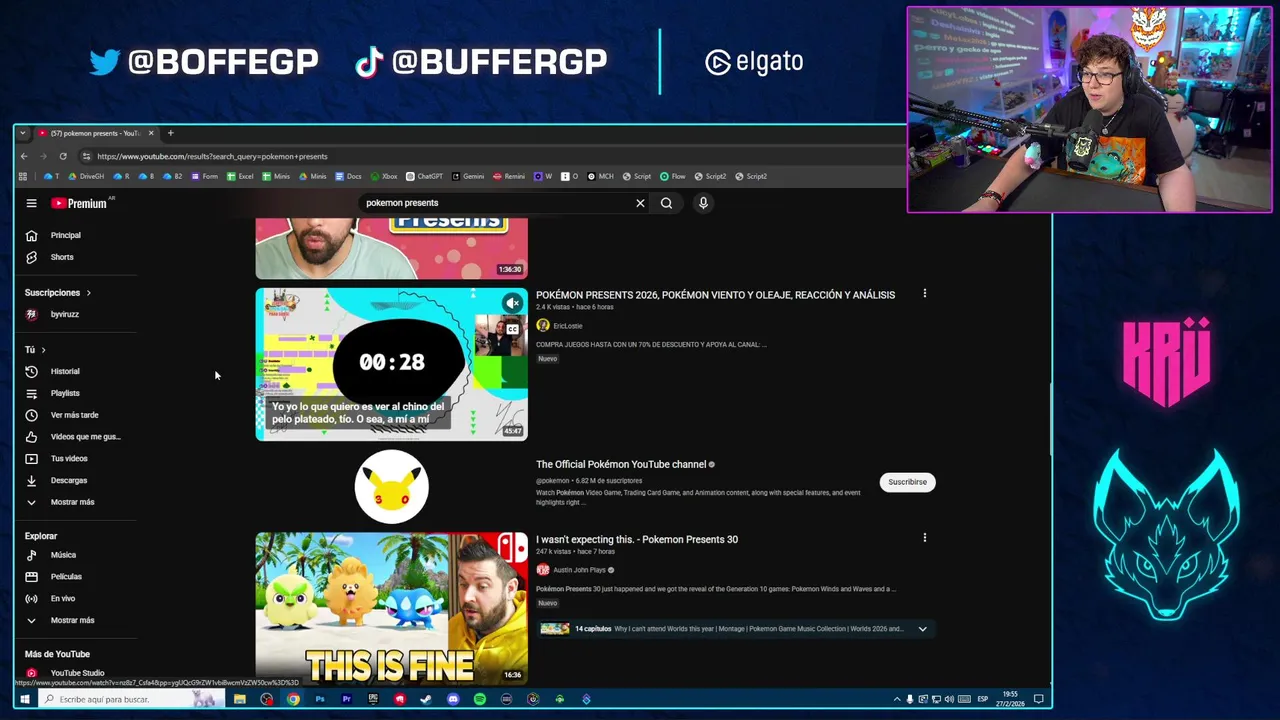
Task: Open The Official Pokémon YouTube channel title
Action: [x=621, y=465]
